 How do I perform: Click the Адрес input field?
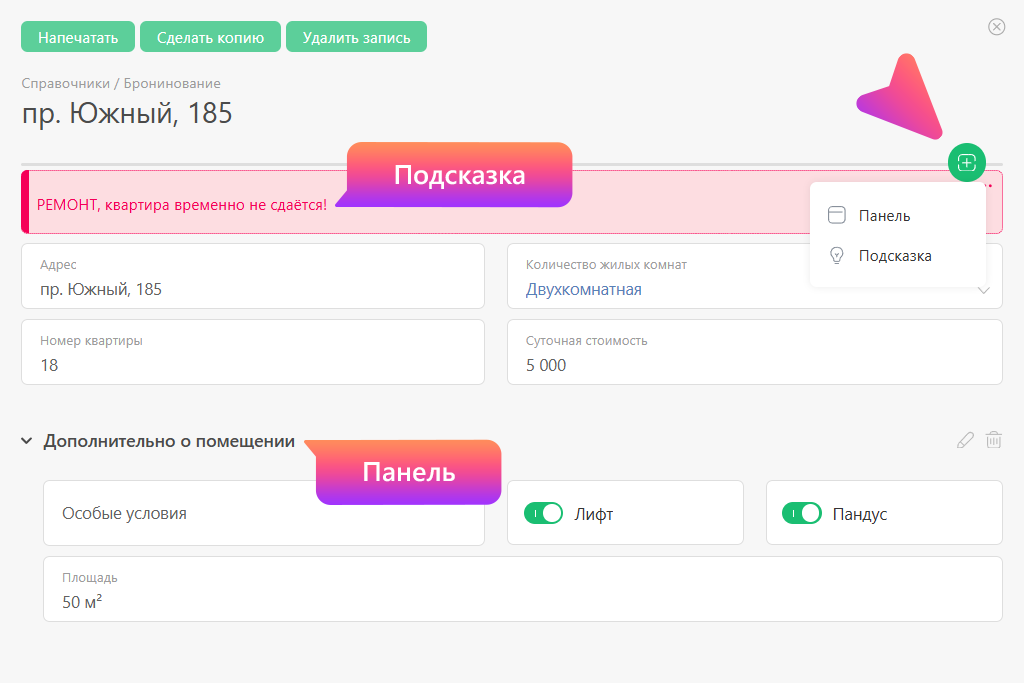click(252, 289)
